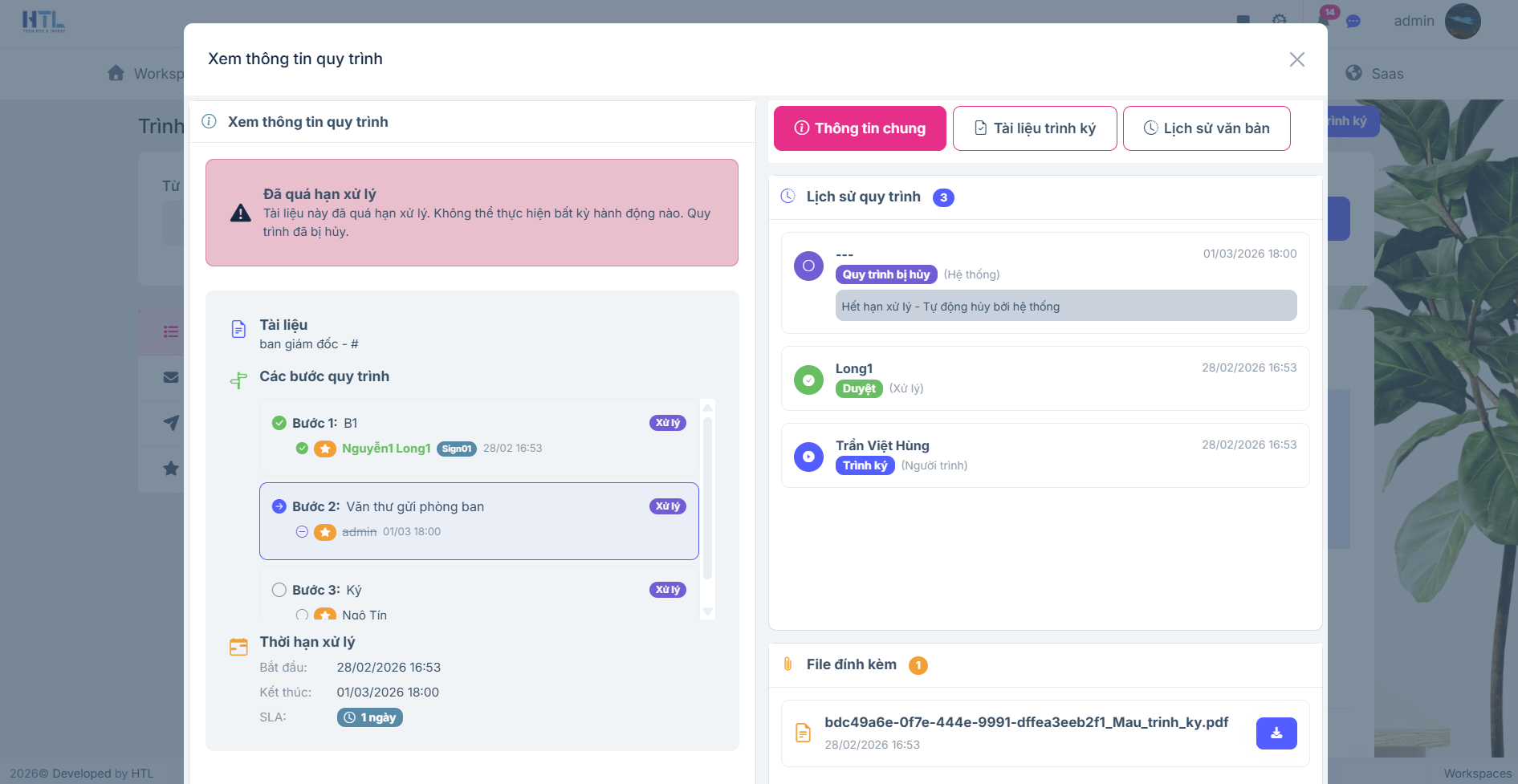The image size is (1518, 784).
Task: Click the blue status circle for Bước 2
Action: (279, 506)
